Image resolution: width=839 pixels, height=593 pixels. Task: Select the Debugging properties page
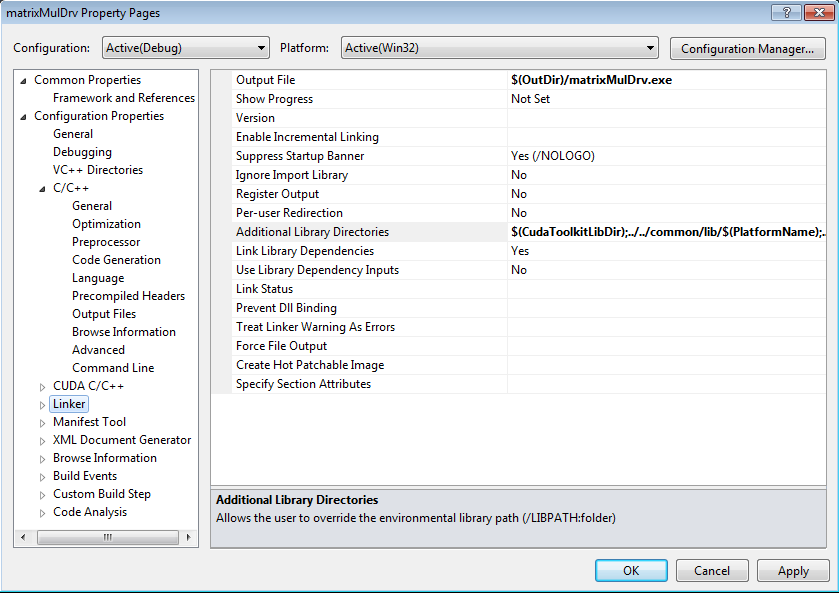[x=82, y=152]
